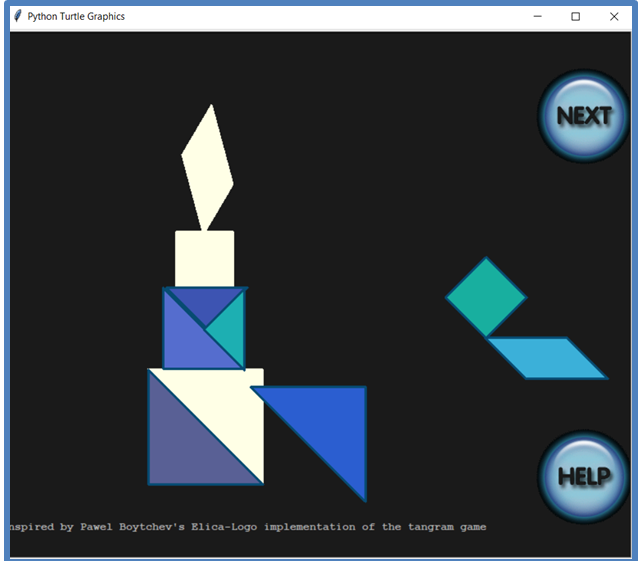Screen dimensions: 639x561
Task: Open the HELP button
Action: 584,477
